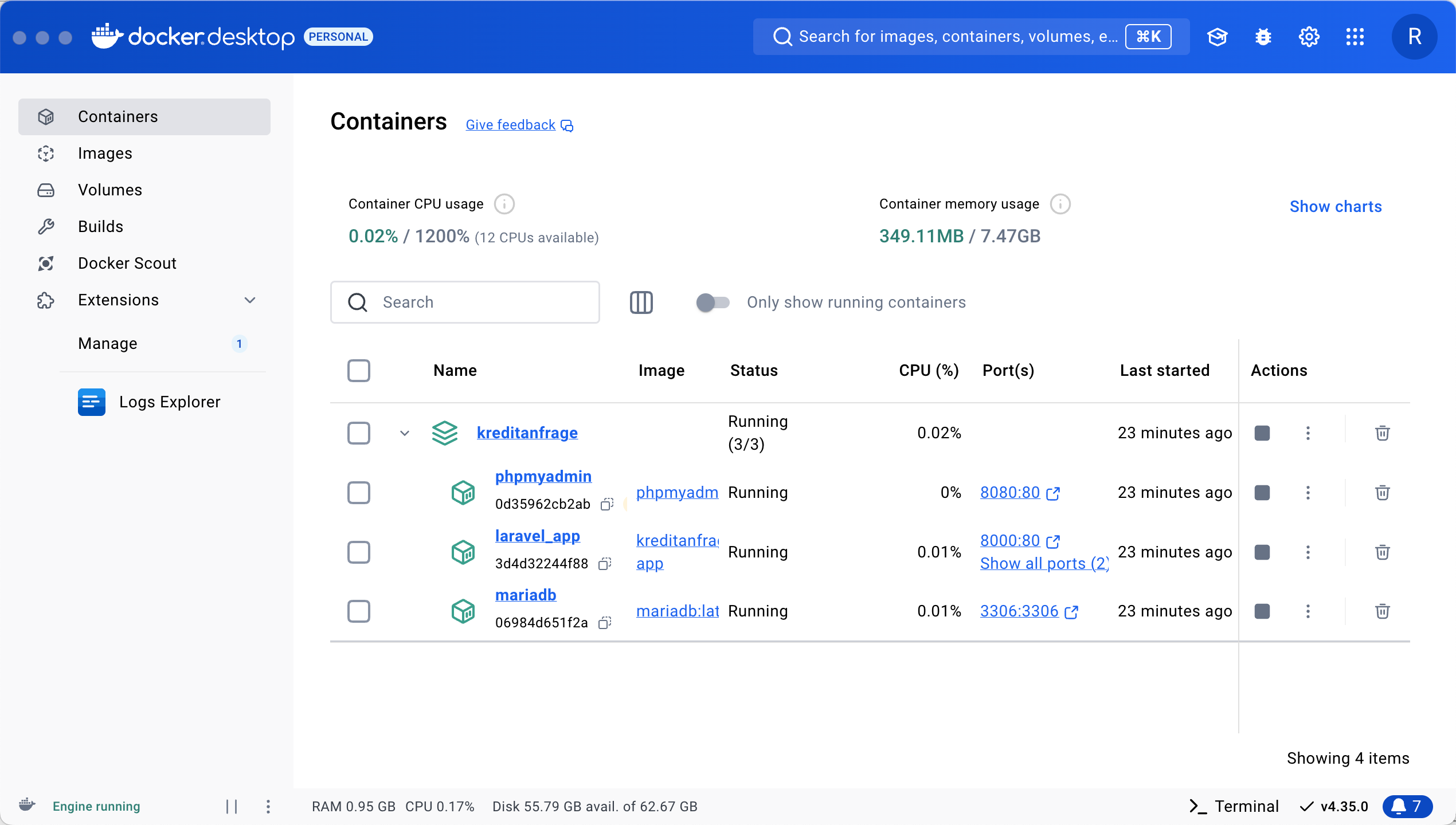Sort by the Name column header

coord(455,371)
